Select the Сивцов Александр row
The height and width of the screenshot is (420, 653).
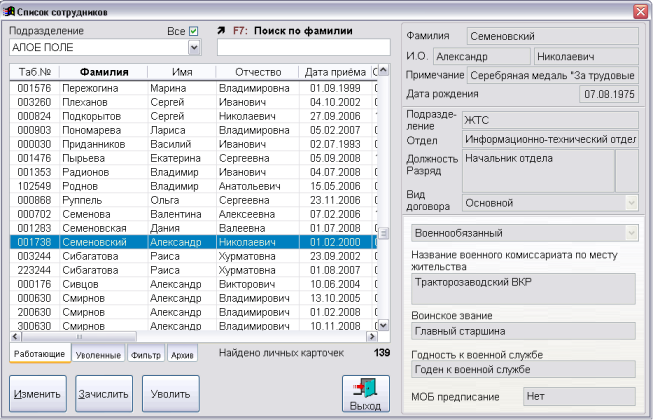click(194, 284)
